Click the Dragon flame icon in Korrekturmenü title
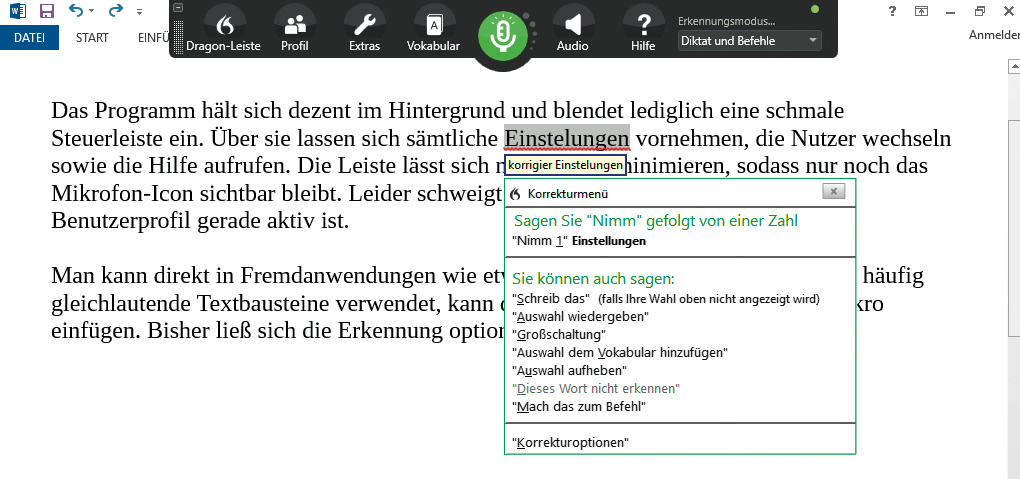This screenshot has height=479, width=1020. [x=516, y=194]
